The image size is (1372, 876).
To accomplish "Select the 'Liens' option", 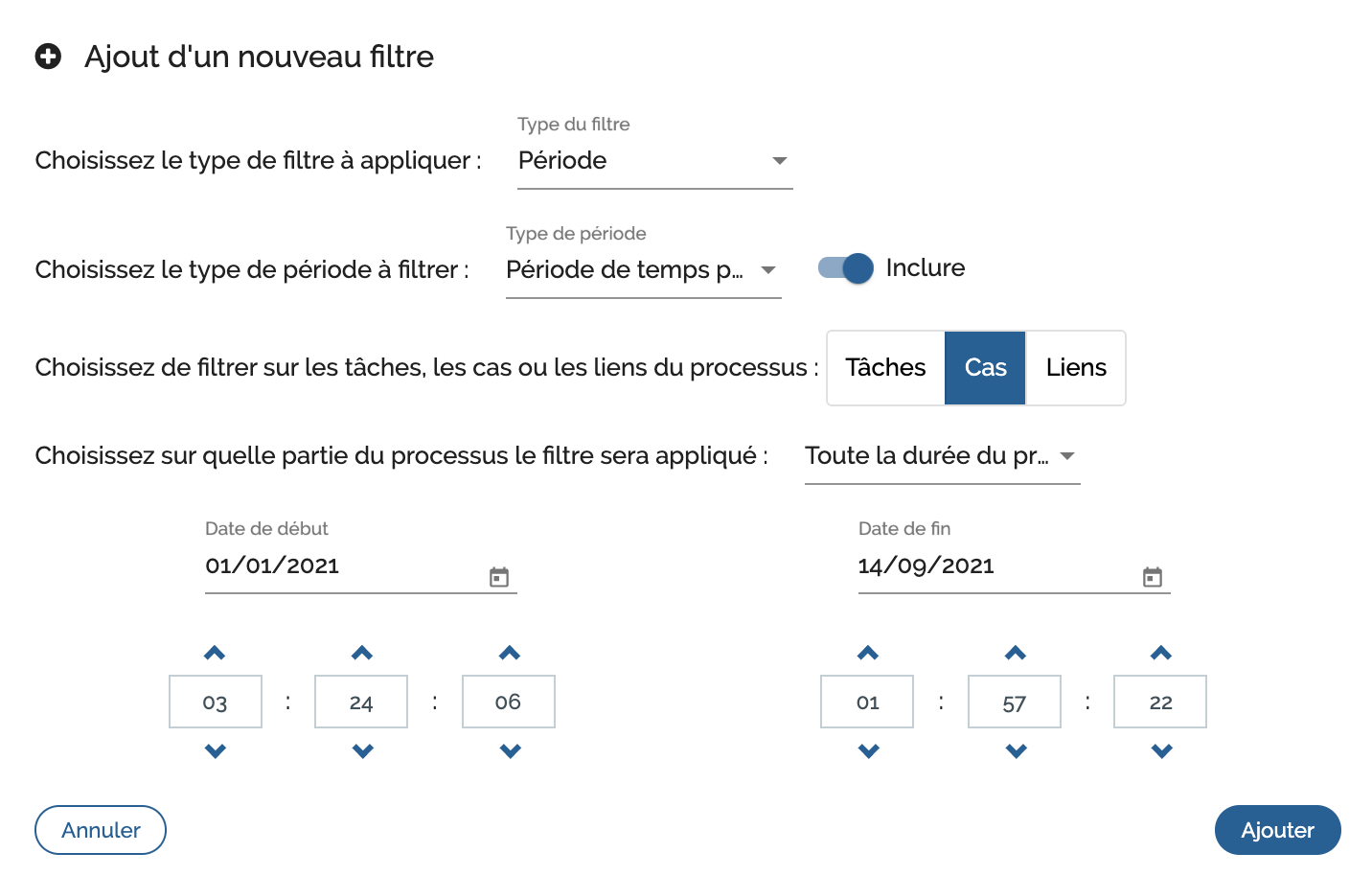I will (x=1075, y=367).
